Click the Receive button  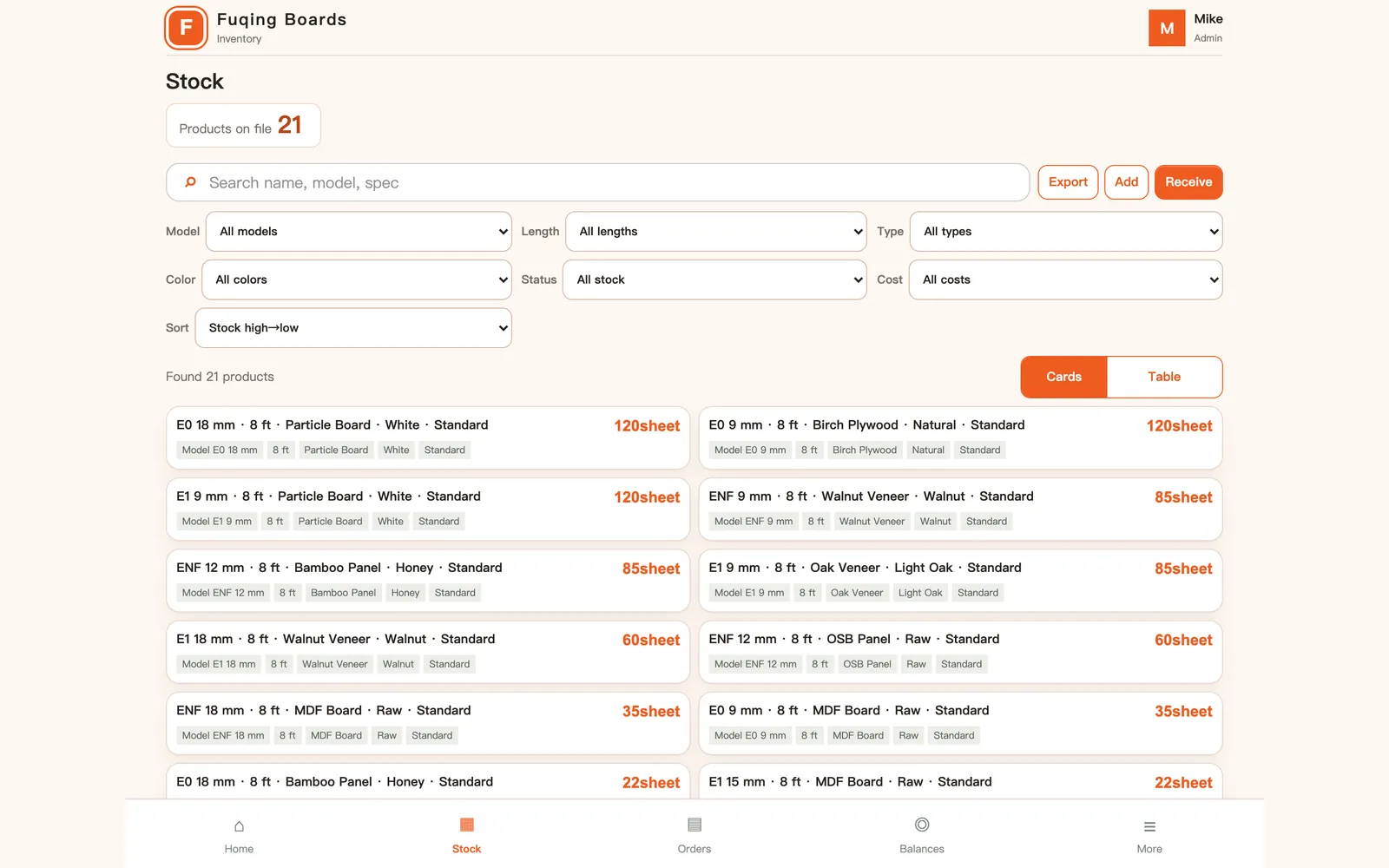(1188, 182)
